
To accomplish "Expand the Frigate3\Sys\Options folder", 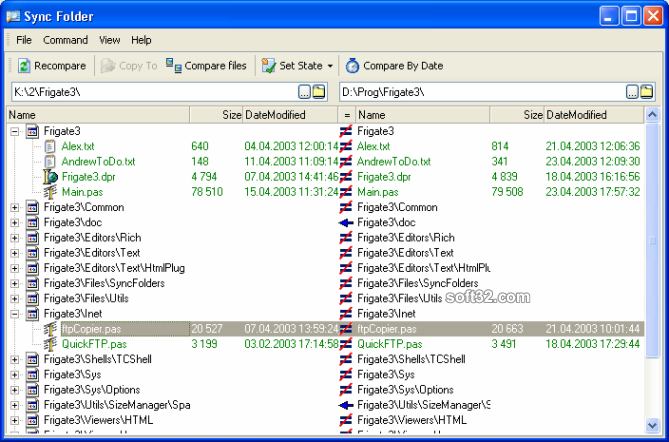I will [x=15, y=390].
